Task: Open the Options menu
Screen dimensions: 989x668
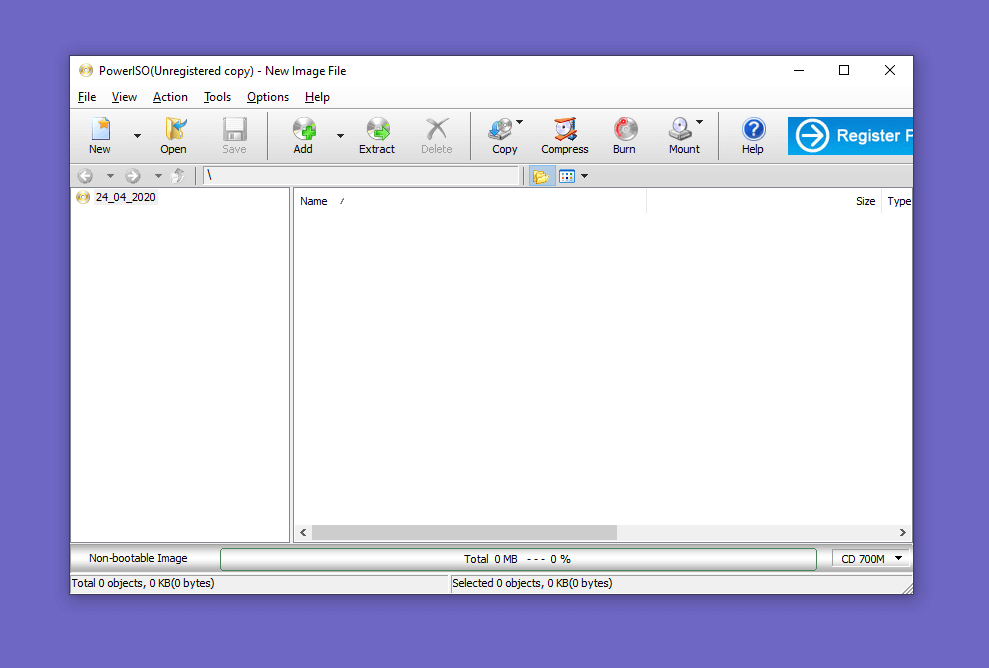Action: click(x=268, y=97)
